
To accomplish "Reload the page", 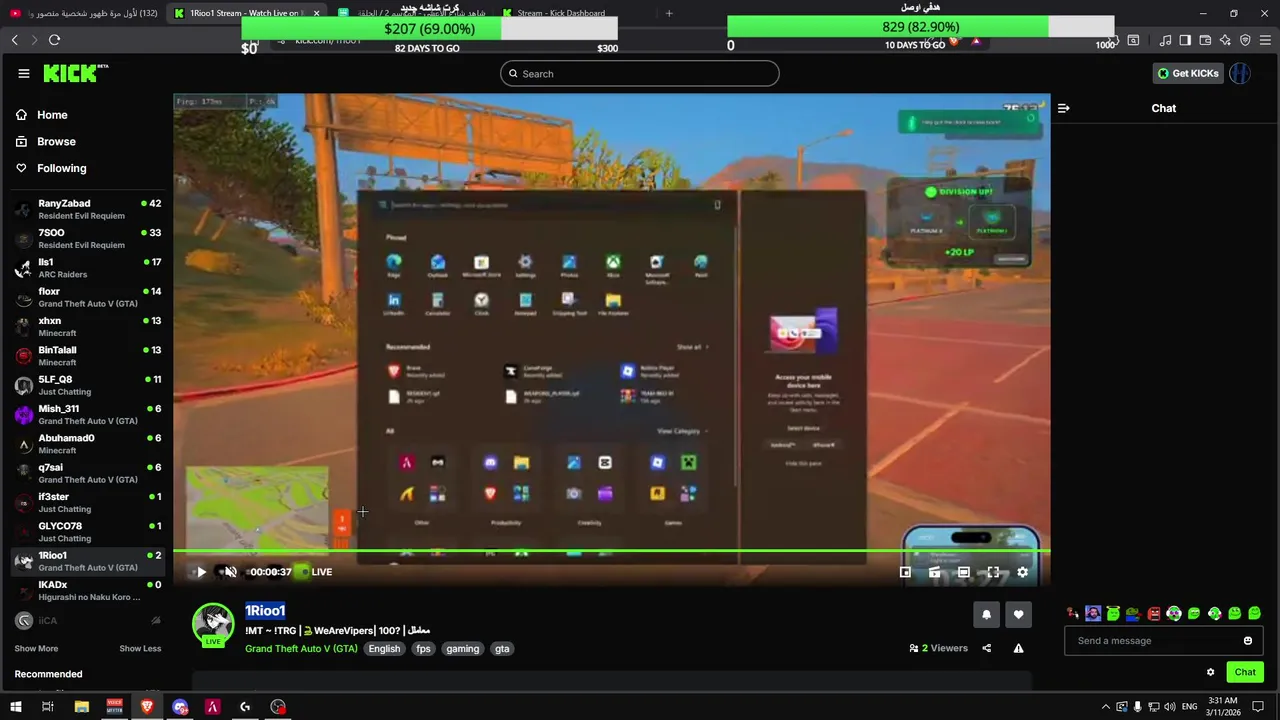I will pyautogui.click(x=54, y=39).
